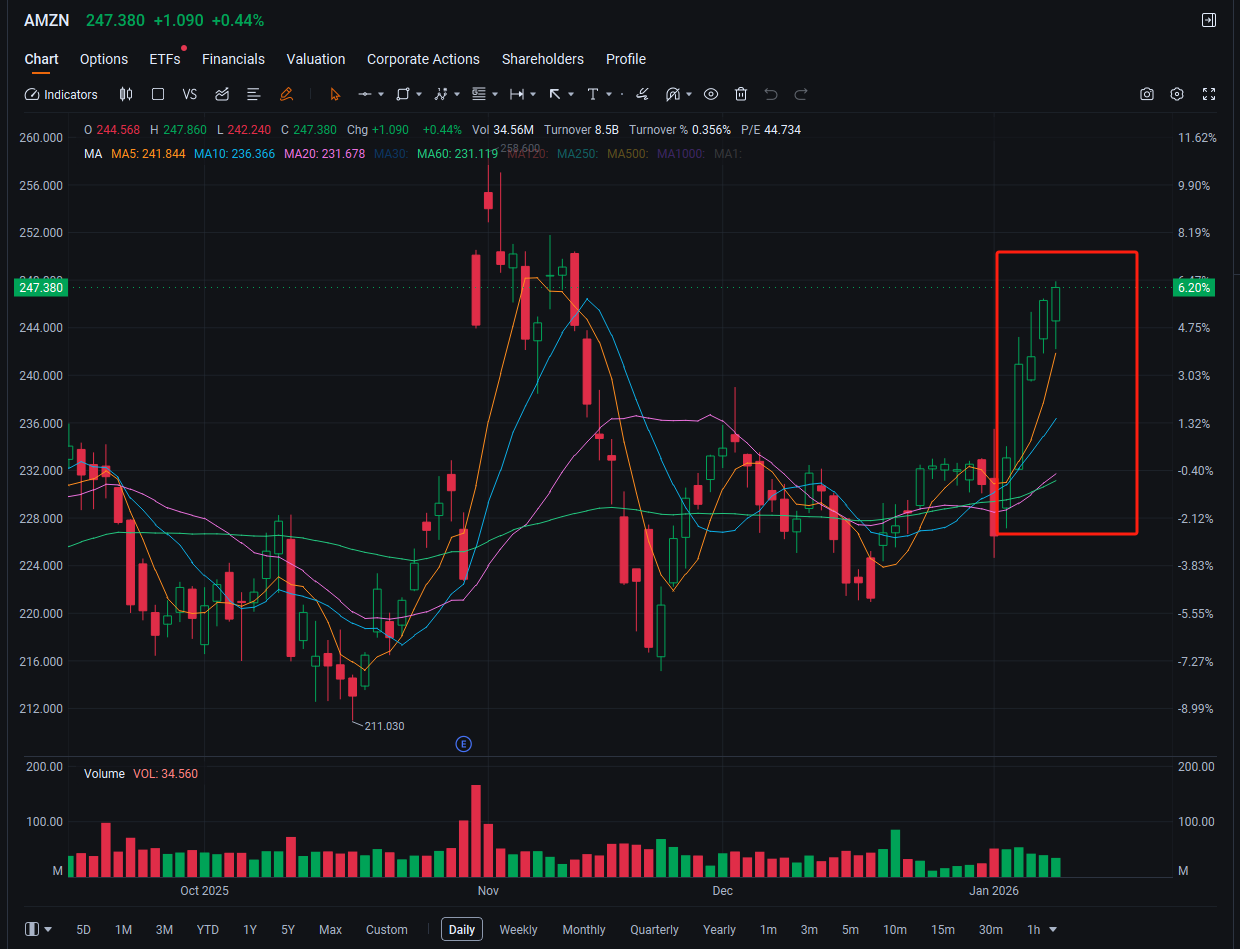
Task: Select the Max time range
Action: [330, 930]
